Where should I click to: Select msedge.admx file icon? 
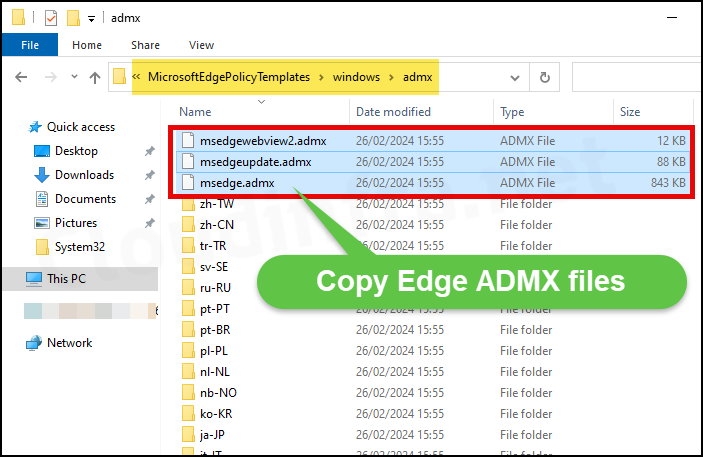click(x=188, y=183)
